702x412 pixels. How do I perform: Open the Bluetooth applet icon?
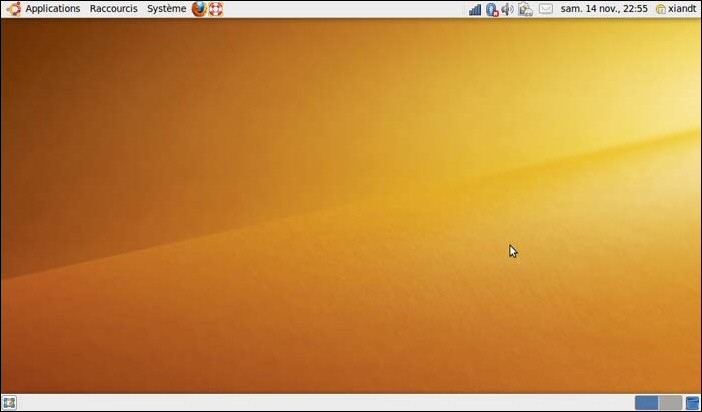[x=492, y=9]
